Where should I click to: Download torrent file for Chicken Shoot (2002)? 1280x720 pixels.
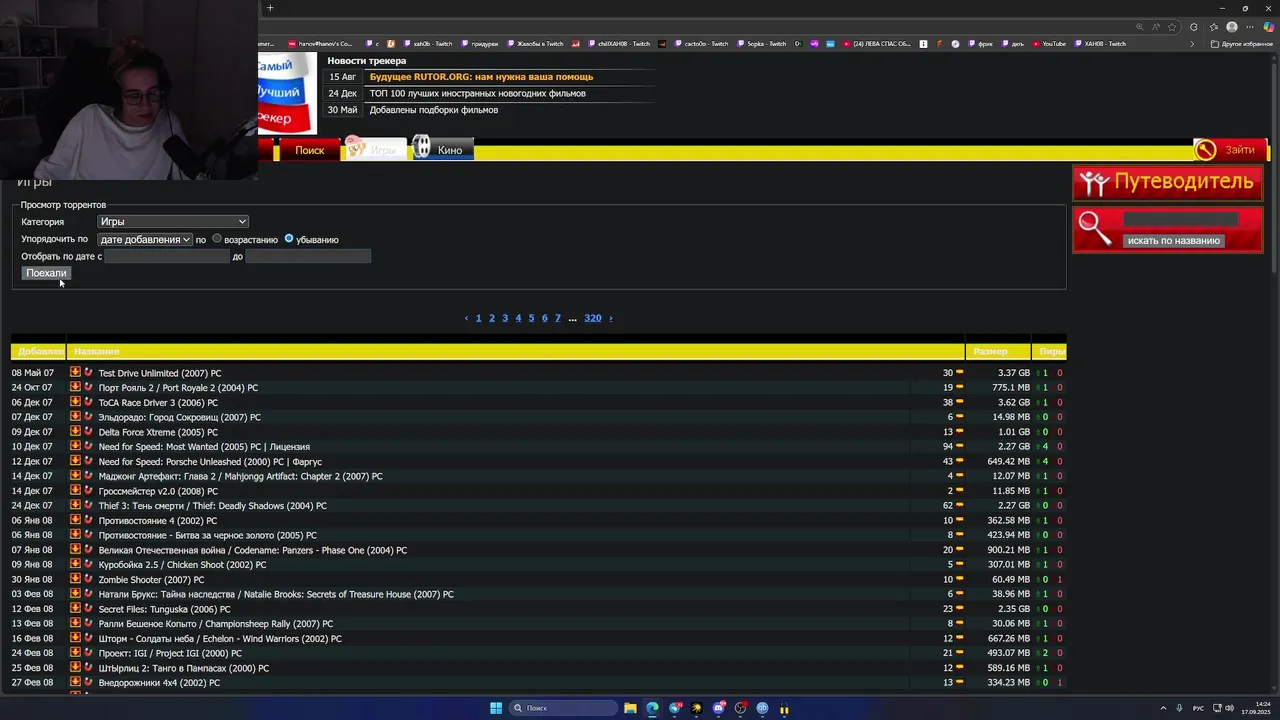click(75, 564)
